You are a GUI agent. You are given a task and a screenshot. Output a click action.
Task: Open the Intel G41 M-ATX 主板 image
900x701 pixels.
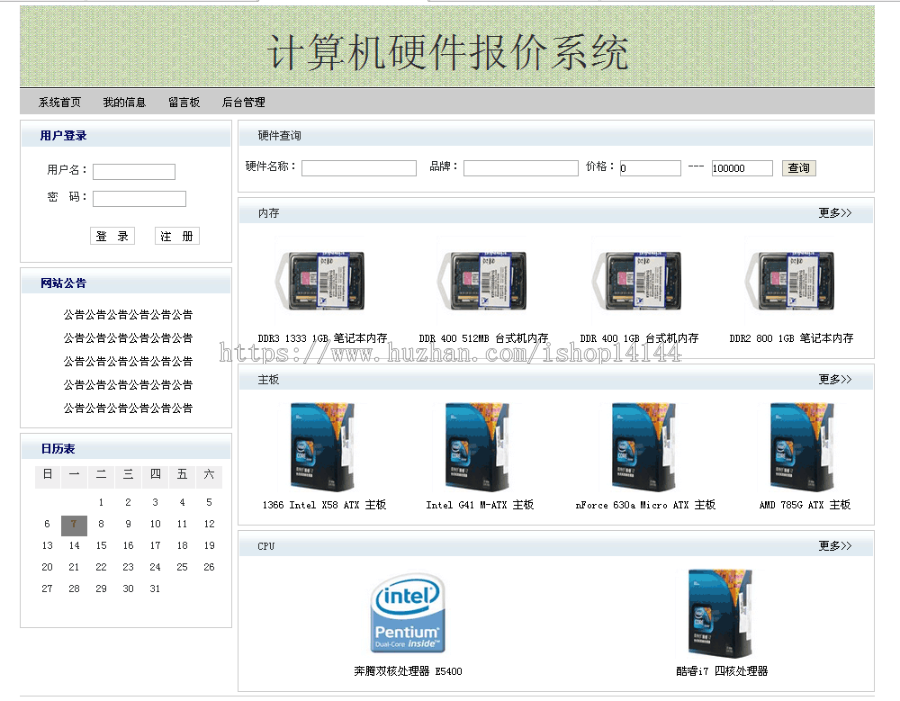[478, 447]
